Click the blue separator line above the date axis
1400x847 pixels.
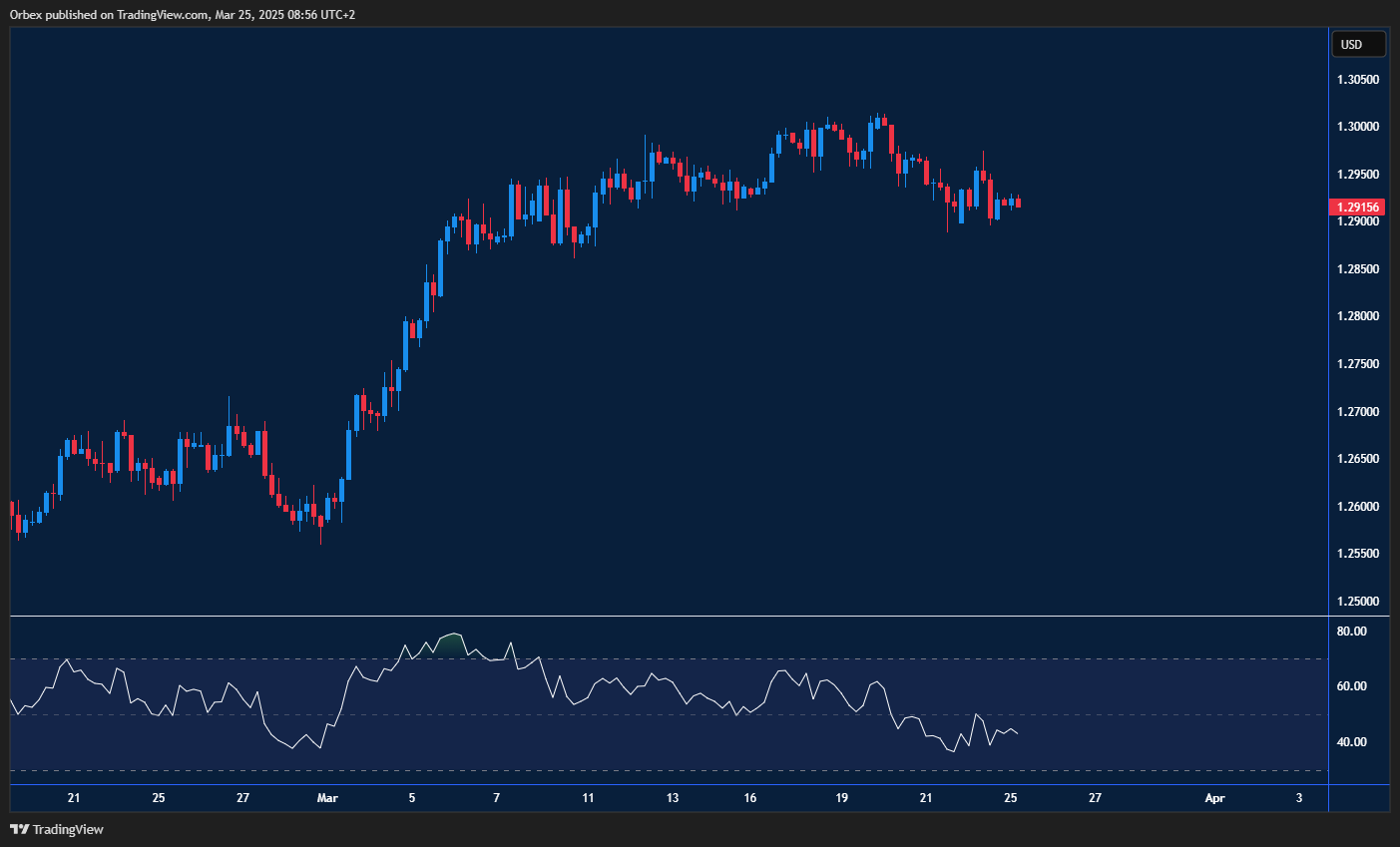coord(659,783)
